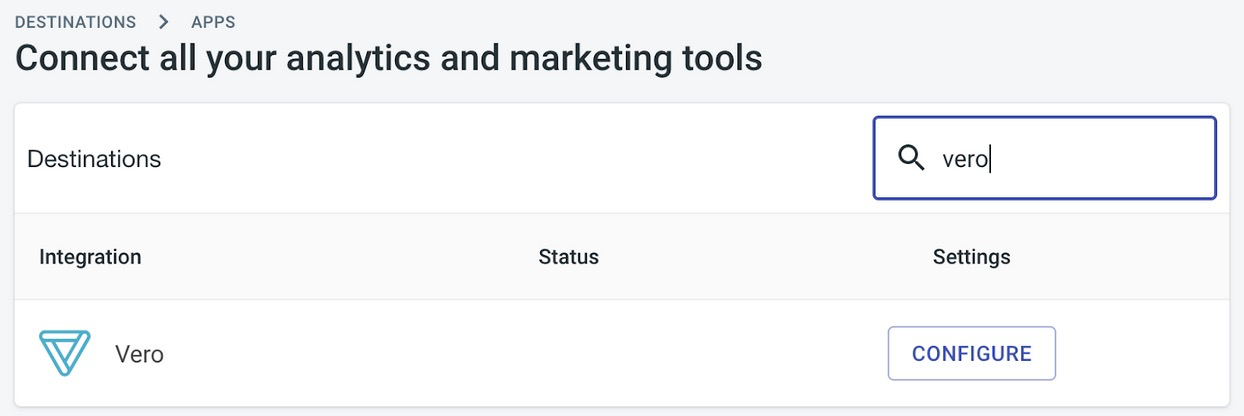1244x416 pixels.
Task: Click the typed "vero" text in search box
Action: [x=964, y=159]
